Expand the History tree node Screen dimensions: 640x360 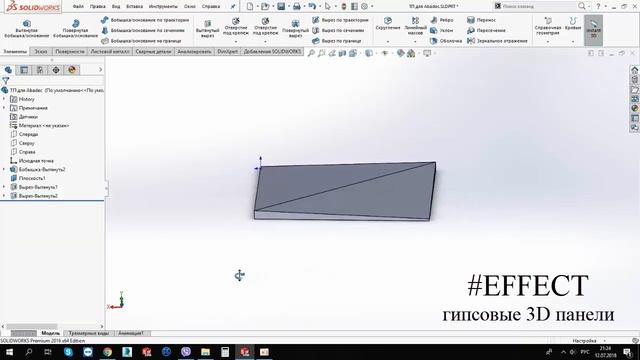tap(4, 99)
